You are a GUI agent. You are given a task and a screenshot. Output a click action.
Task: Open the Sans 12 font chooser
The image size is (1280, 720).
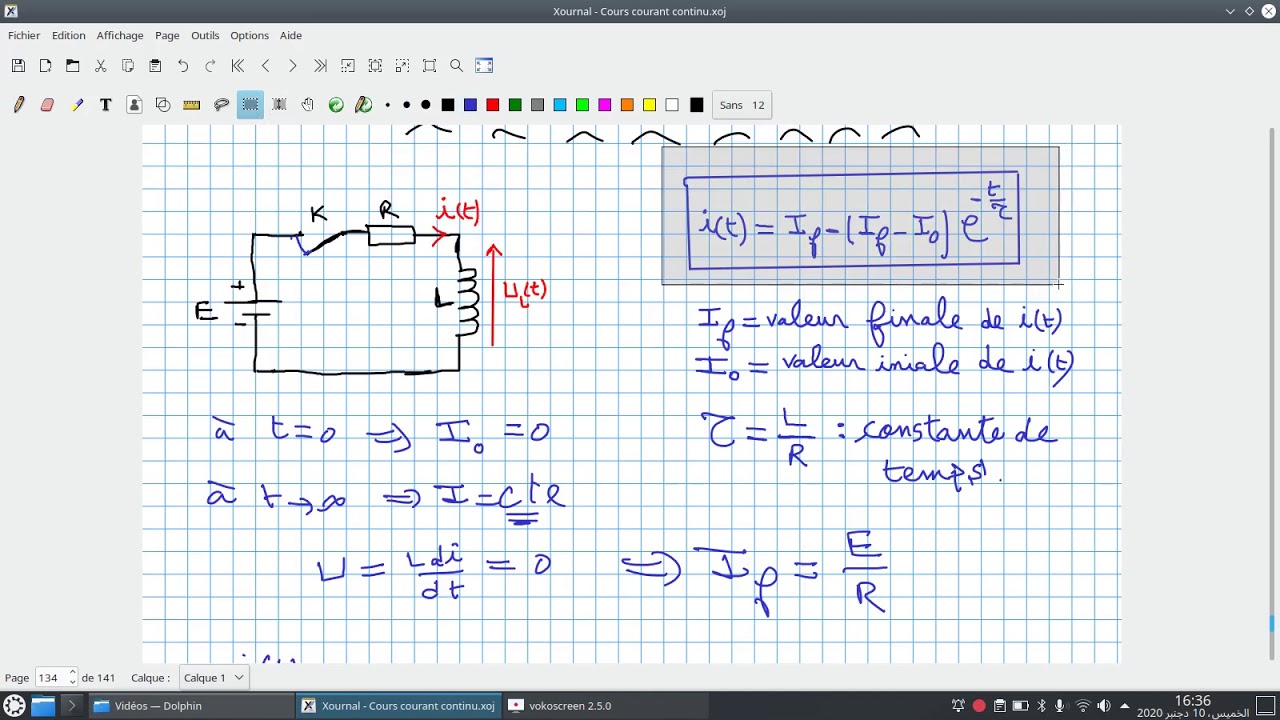(x=741, y=105)
